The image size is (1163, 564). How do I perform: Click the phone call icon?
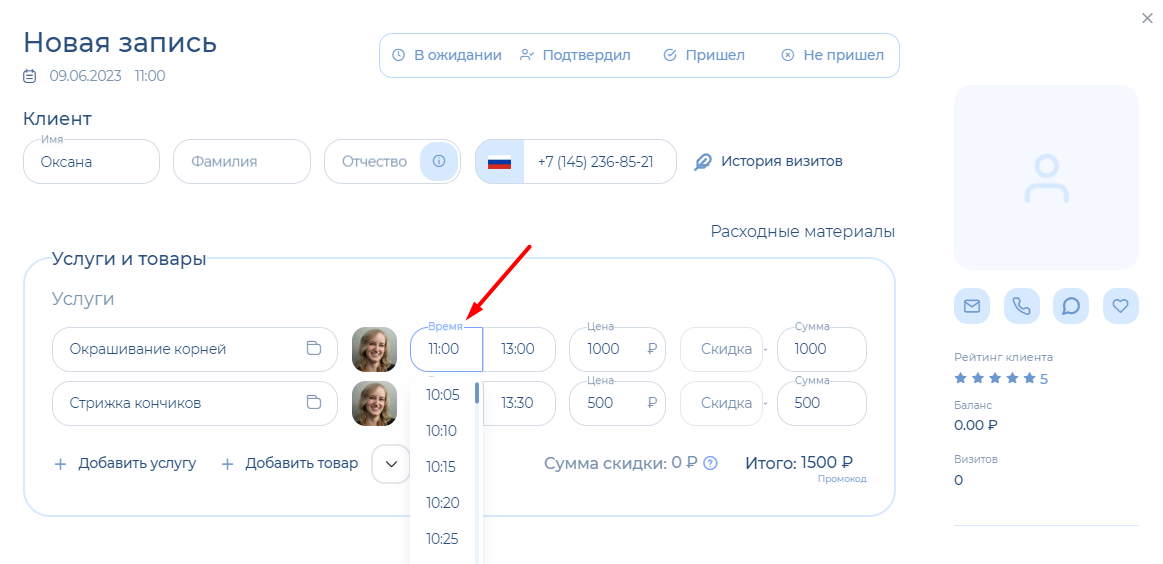(1021, 306)
